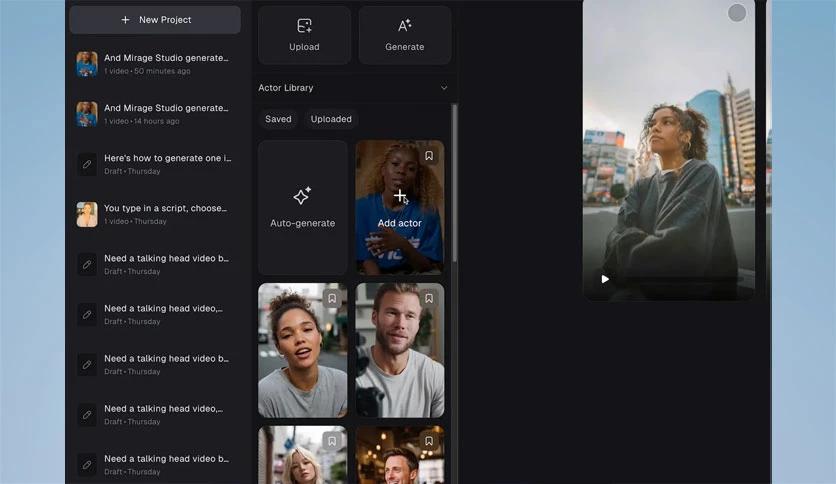Click pencil icon of 'Here's how to generate' draft
This screenshot has height=484, width=836.
(86, 164)
